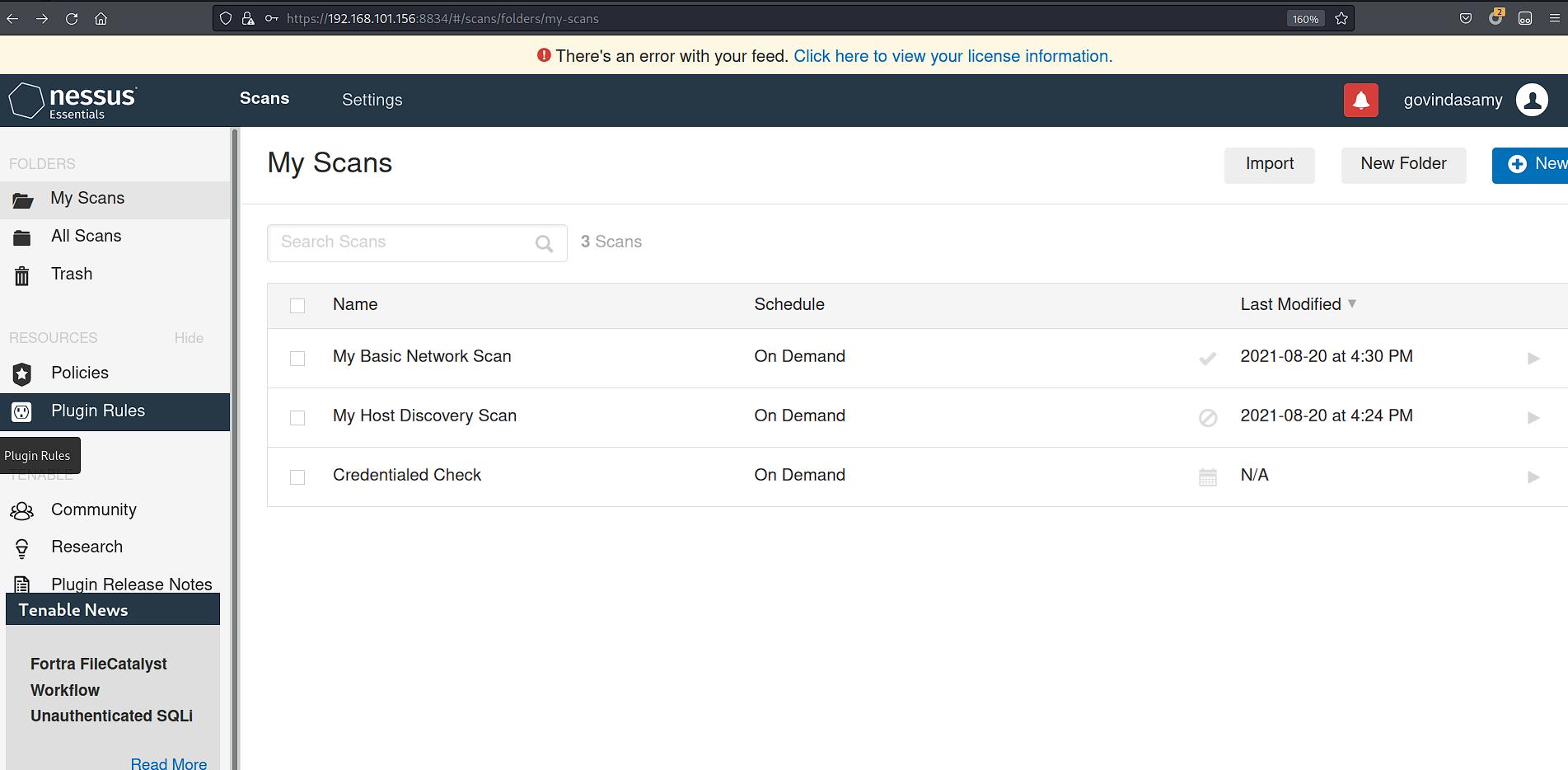Click the browser forward arrow
Image resolution: width=1568 pixels, height=770 pixels.
(42, 18)
